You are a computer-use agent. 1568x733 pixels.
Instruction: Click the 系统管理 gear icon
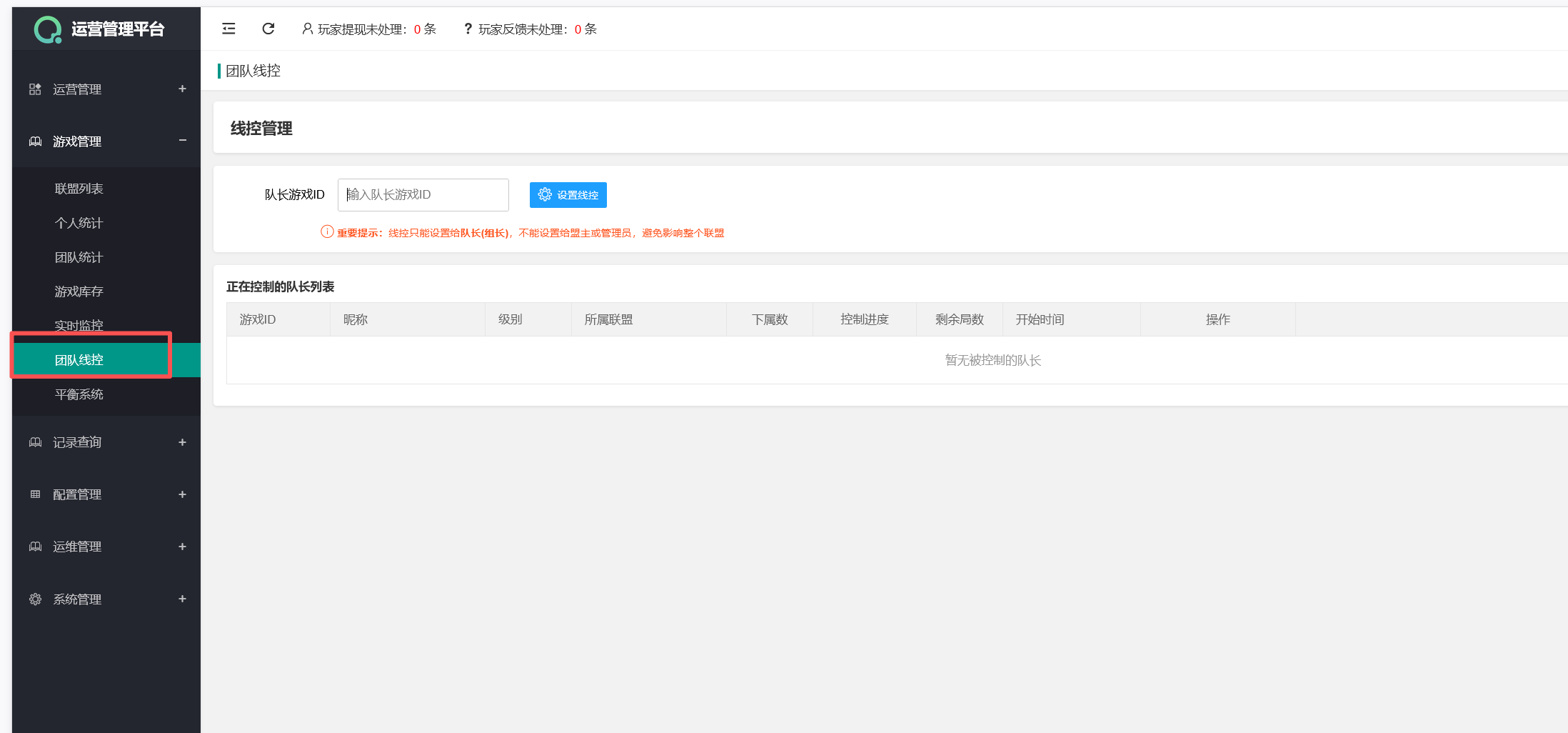pyautogui.click(x=35, y=599)
